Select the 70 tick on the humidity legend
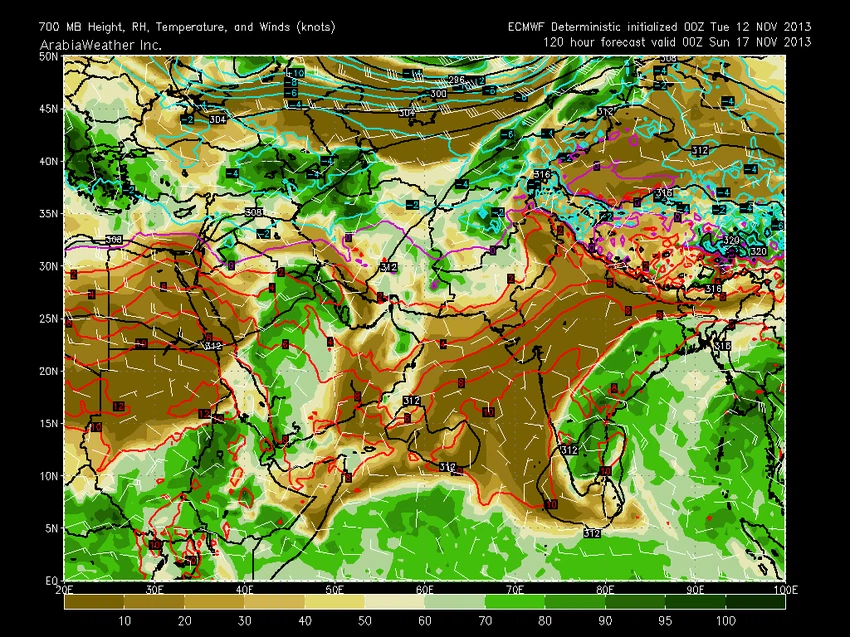 484,621
